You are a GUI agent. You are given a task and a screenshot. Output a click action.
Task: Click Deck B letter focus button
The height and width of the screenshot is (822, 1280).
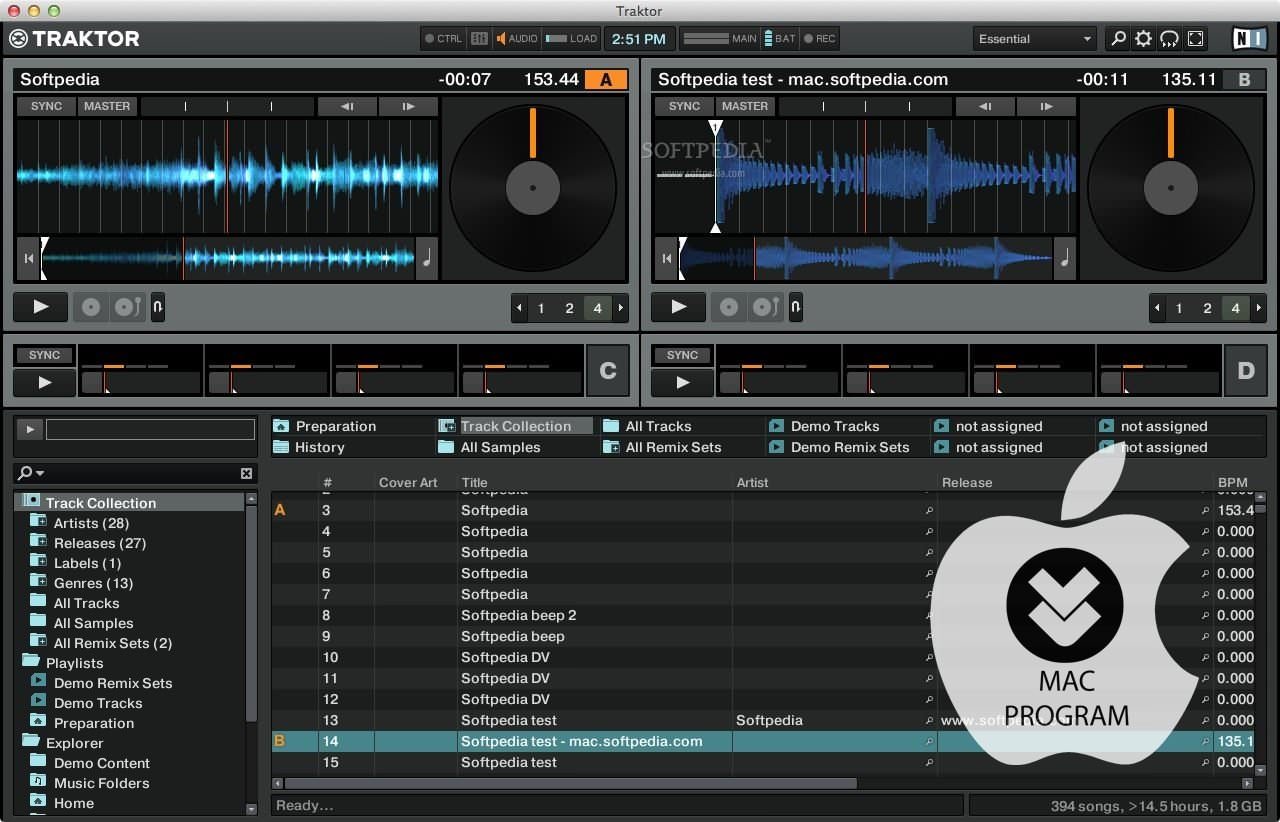1244,80
